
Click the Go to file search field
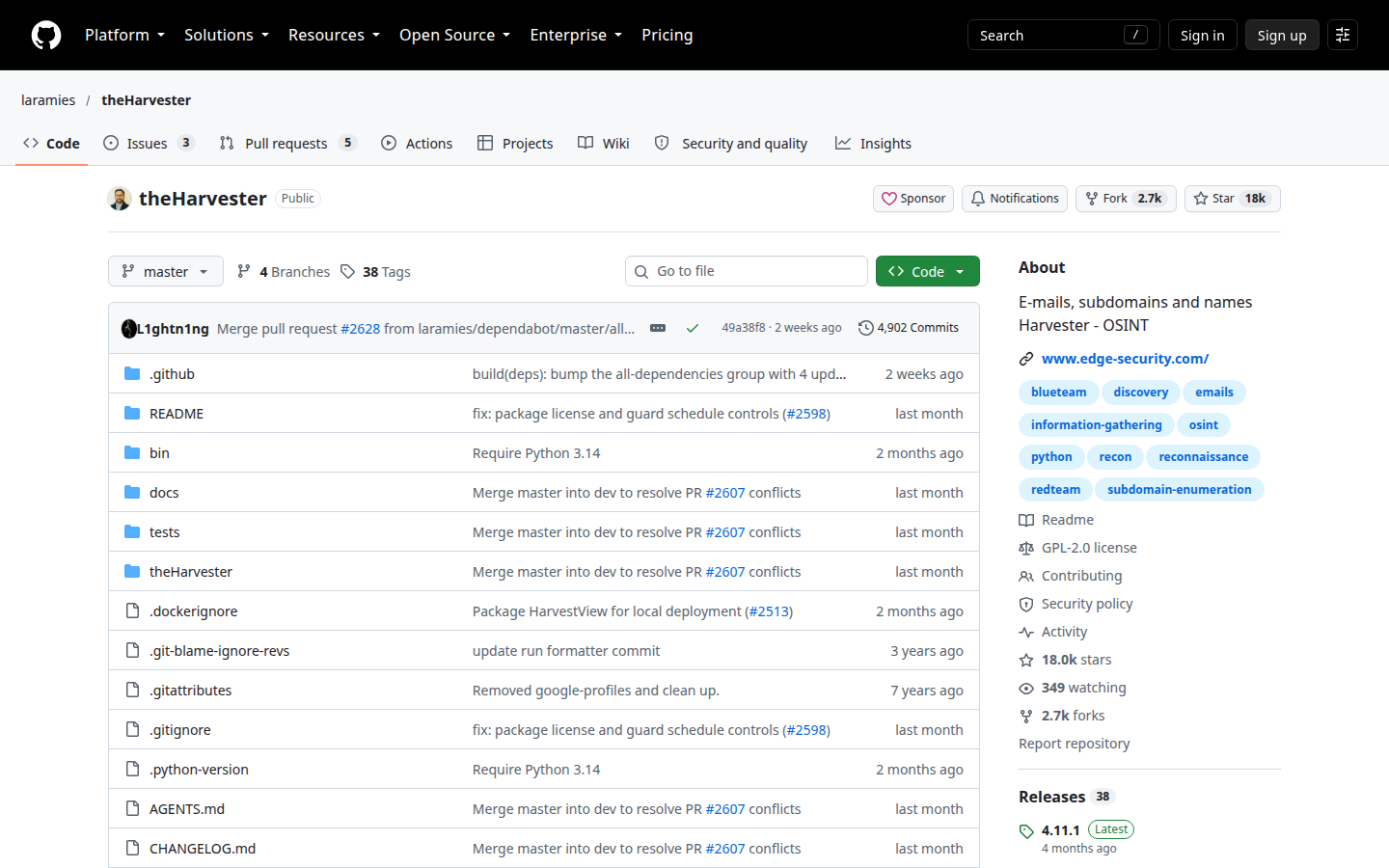coord(747,271)
